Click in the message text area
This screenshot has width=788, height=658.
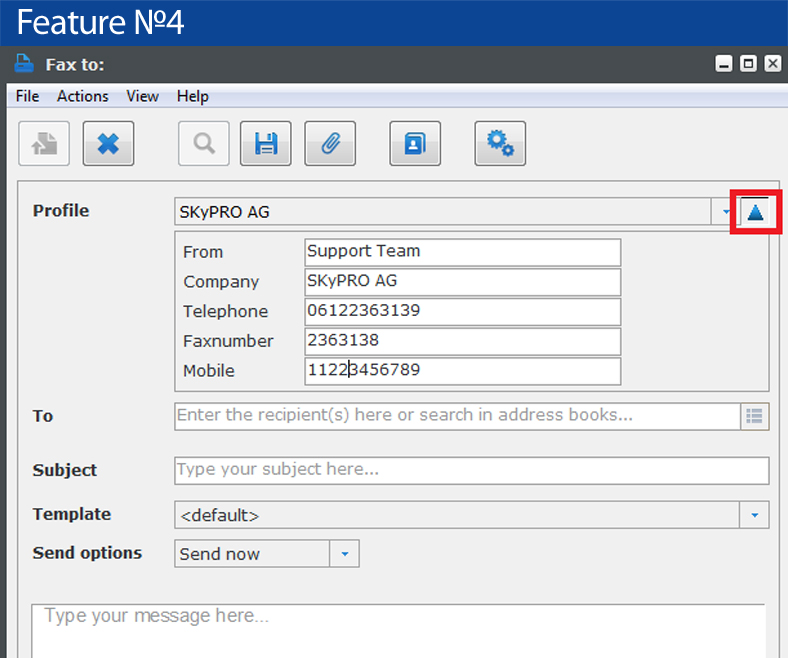[399, 631]
